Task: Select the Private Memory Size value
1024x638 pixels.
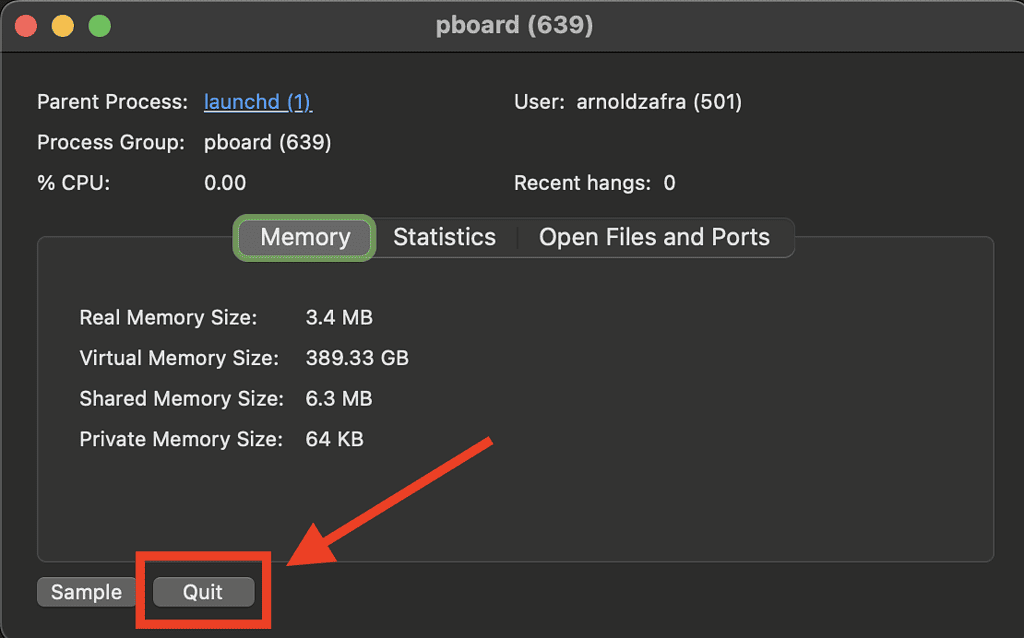Action: point(334,438)
